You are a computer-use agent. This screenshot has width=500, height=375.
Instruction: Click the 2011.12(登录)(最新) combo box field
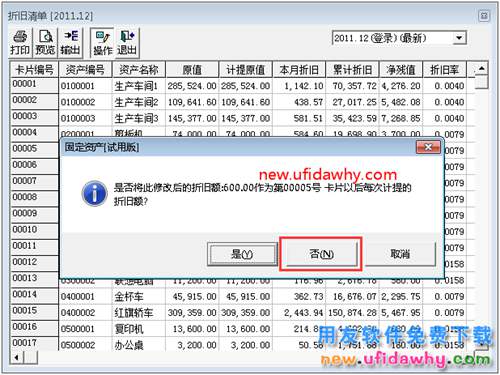pyautogui.click(x=399, y=38)
